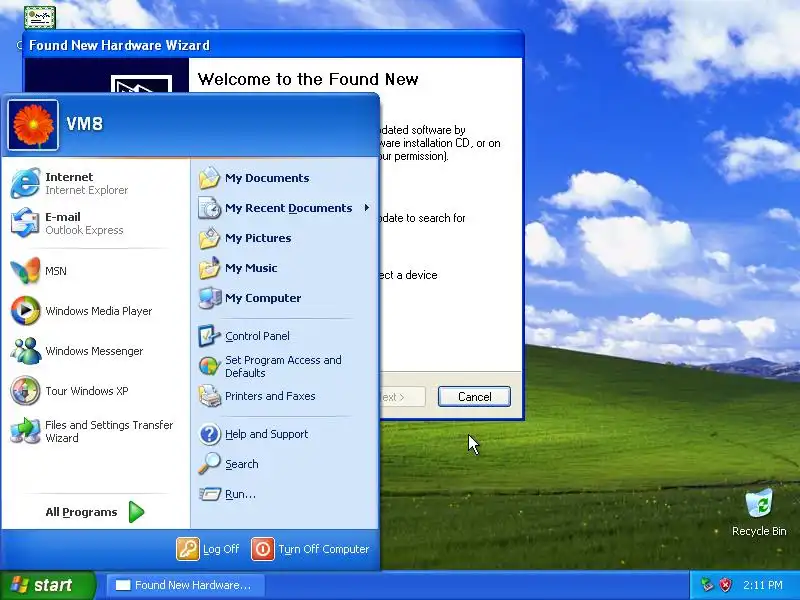Click My Recent Documents icon

coord(209,208)
